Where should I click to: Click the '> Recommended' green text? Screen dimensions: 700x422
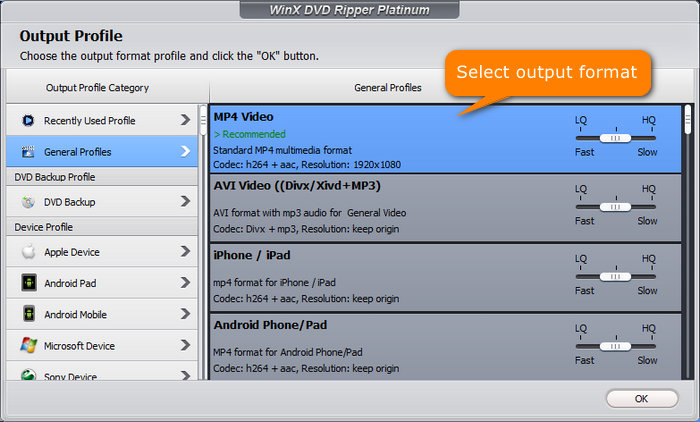250,134
